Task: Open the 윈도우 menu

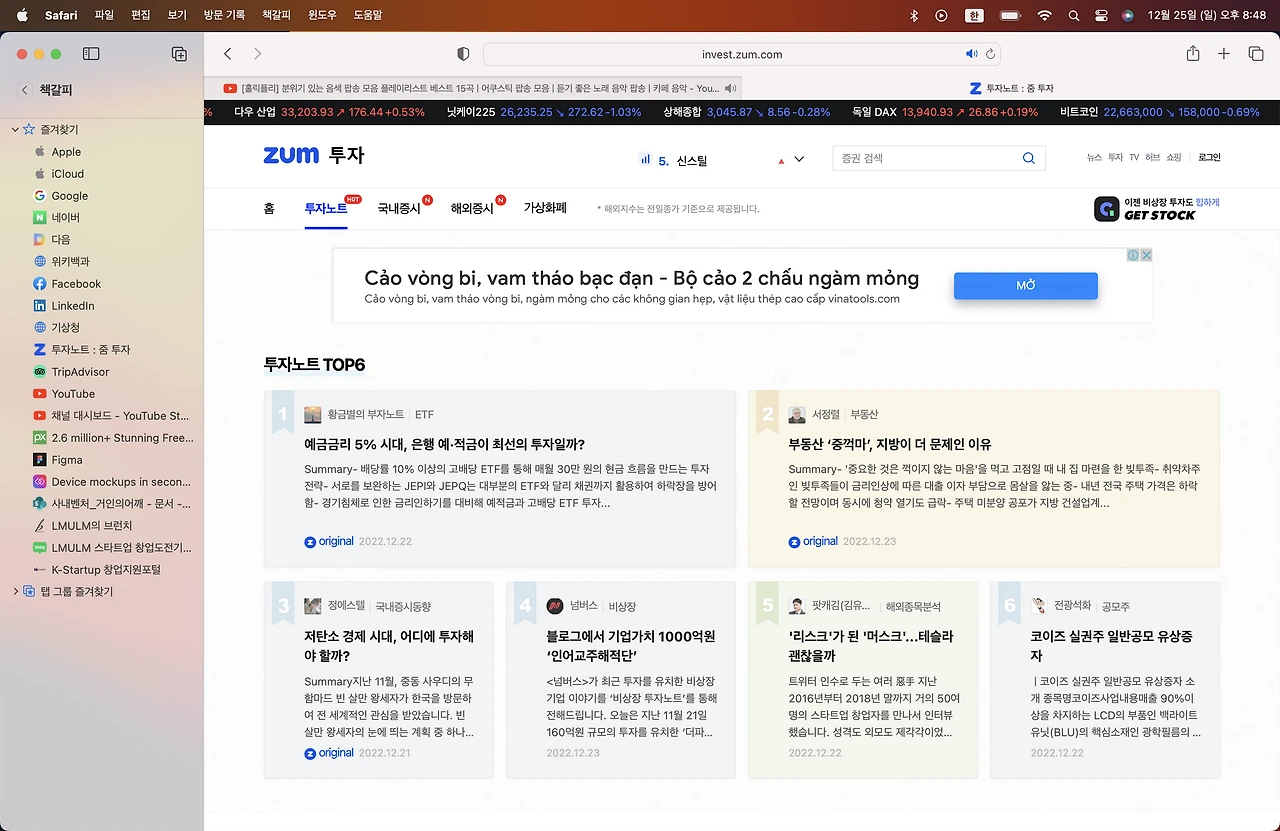Action: (x=322, y=15)
